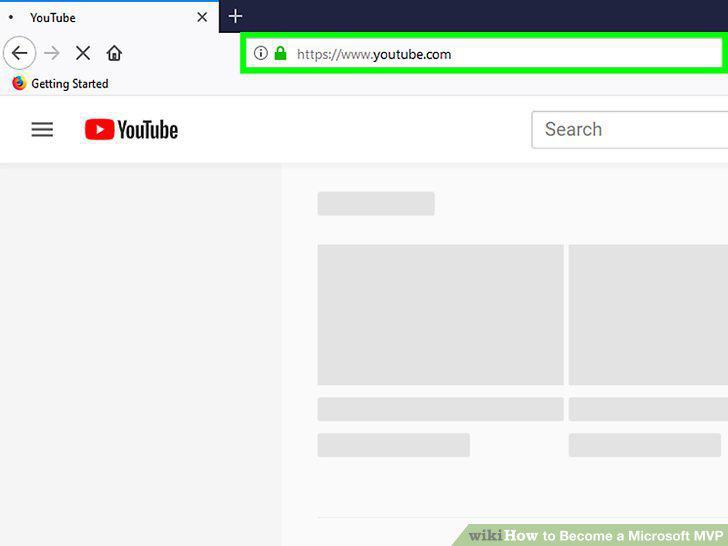Click the YouTube logo
728x546 pixels.
point(131,130)
